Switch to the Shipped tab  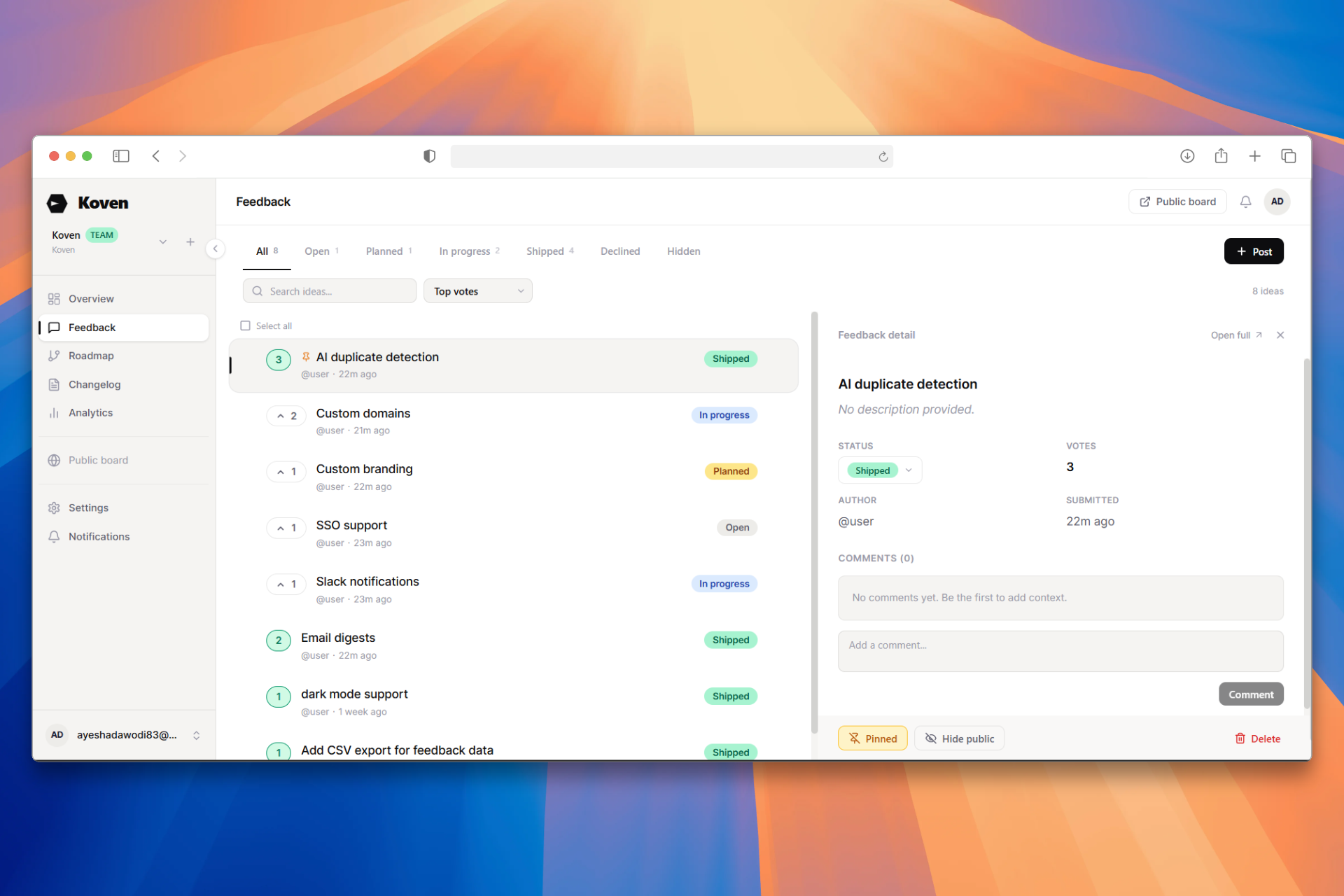pos(550,251)
